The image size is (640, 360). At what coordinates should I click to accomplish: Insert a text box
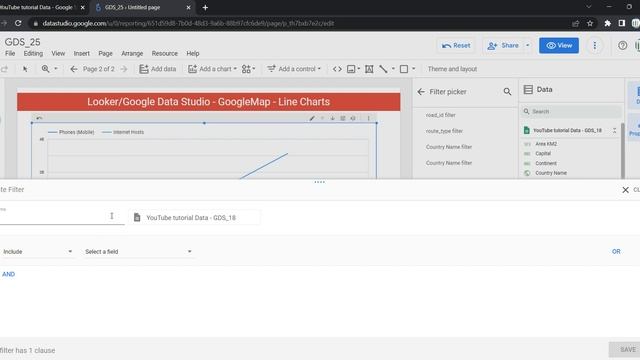[x=369, y=69]
